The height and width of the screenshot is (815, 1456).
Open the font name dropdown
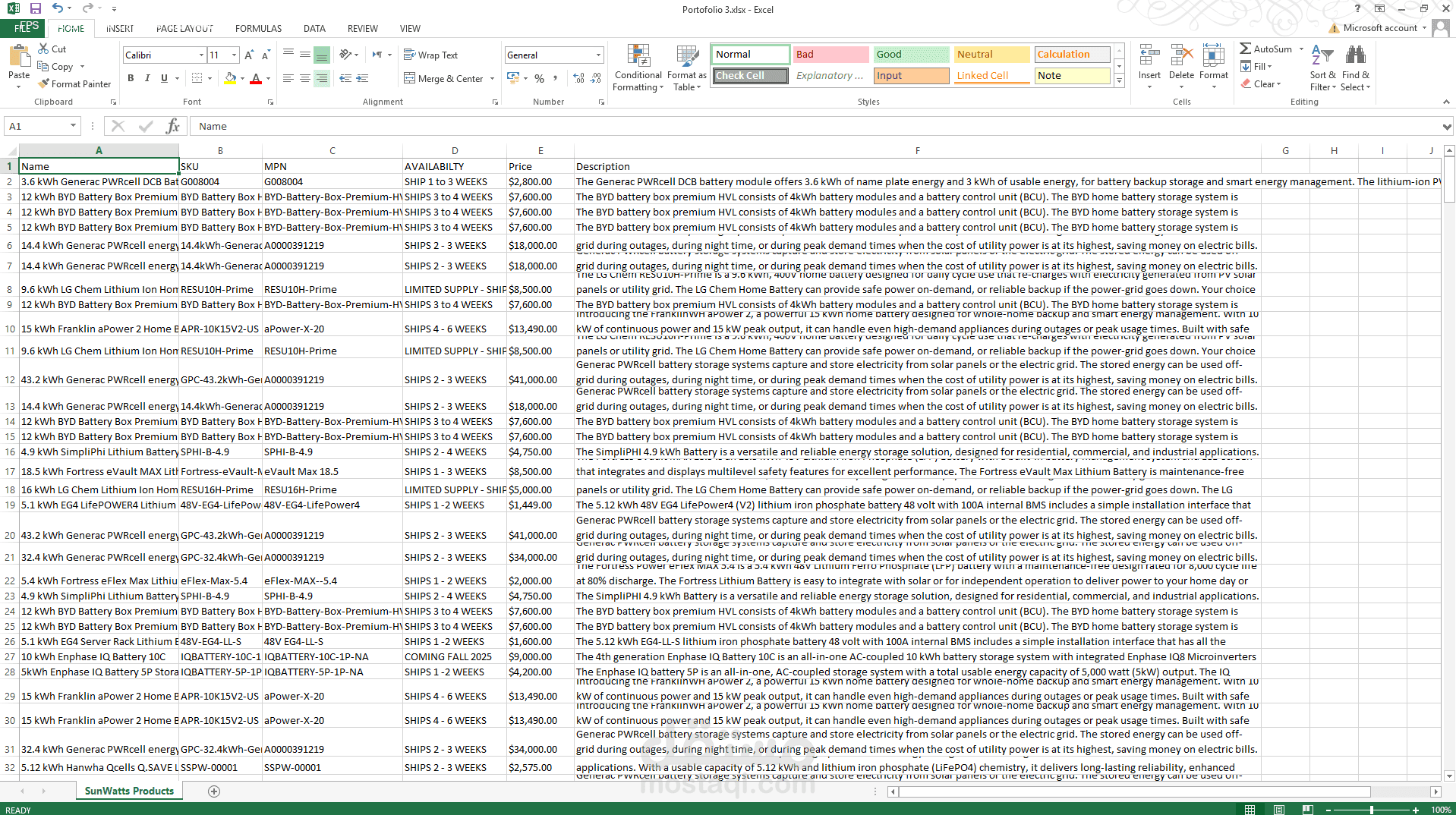(202, 55)
